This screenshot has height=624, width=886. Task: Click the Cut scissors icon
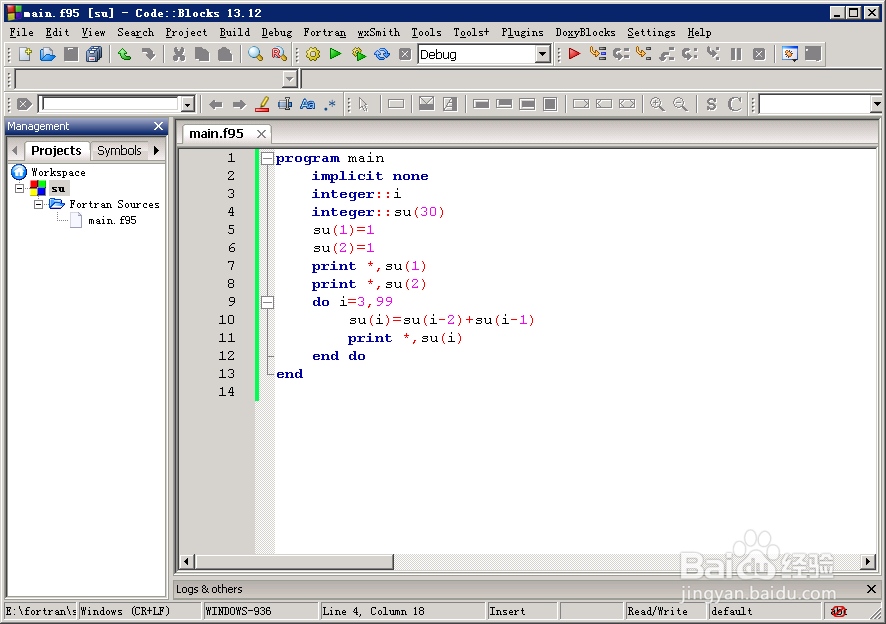(179, 54)
